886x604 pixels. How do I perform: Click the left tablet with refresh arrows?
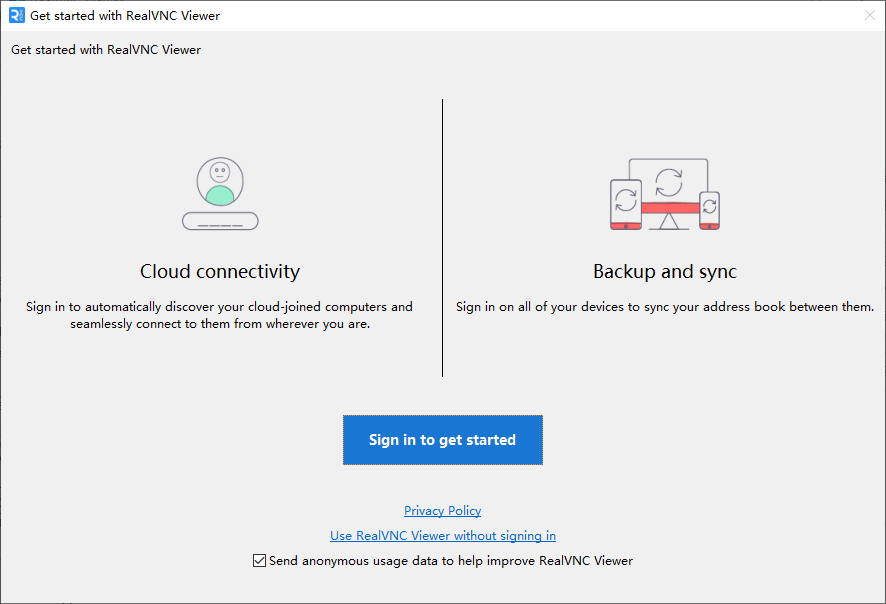(625, 206)
